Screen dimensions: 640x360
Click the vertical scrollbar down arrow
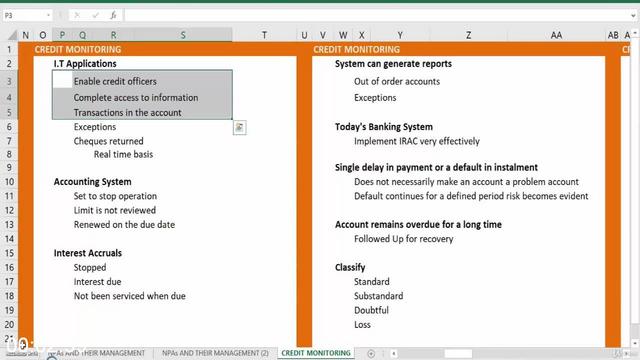[635, 344]
